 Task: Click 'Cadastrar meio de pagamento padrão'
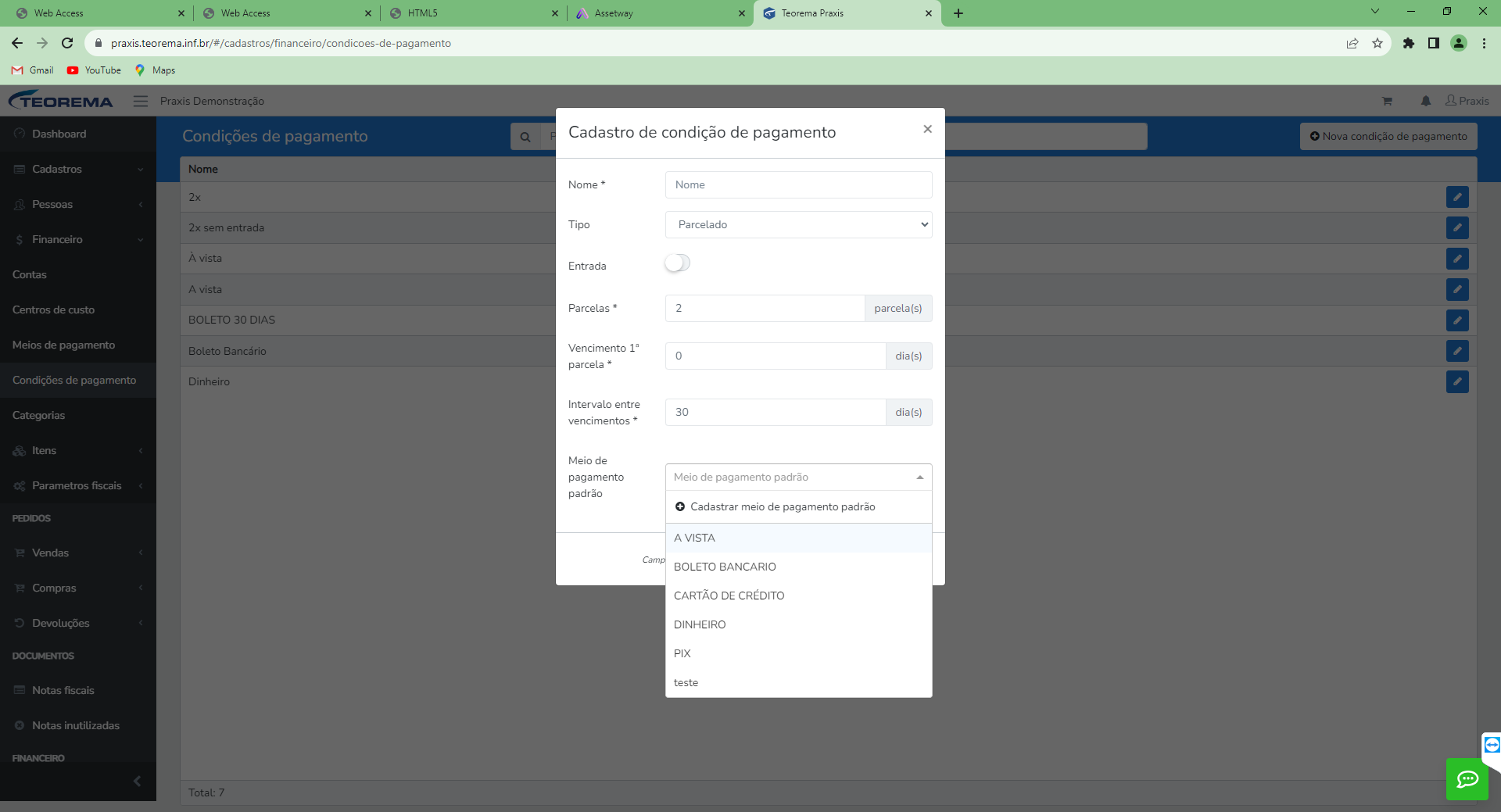(798, 506)
